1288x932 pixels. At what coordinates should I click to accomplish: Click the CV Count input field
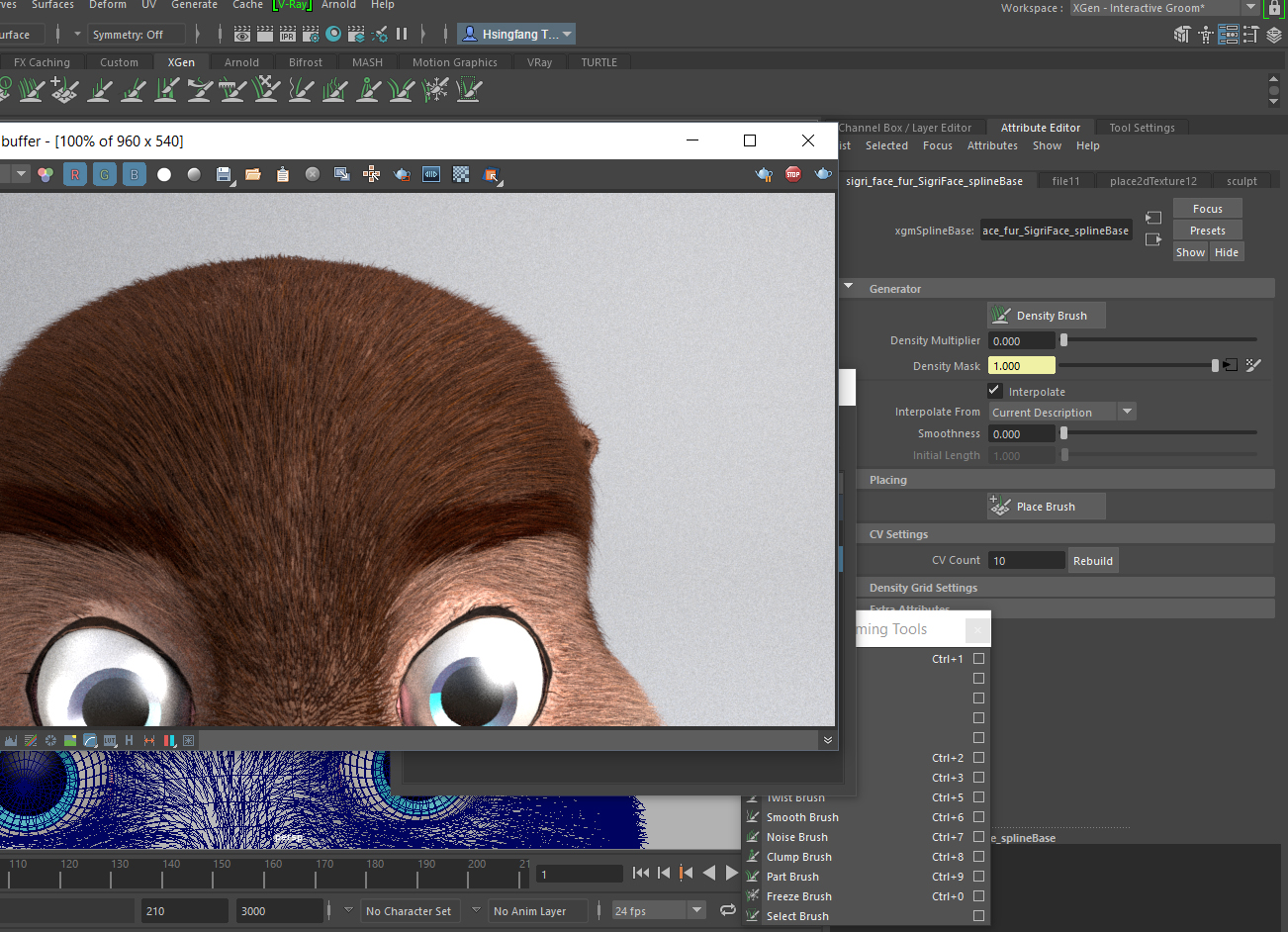(1025, 560)
